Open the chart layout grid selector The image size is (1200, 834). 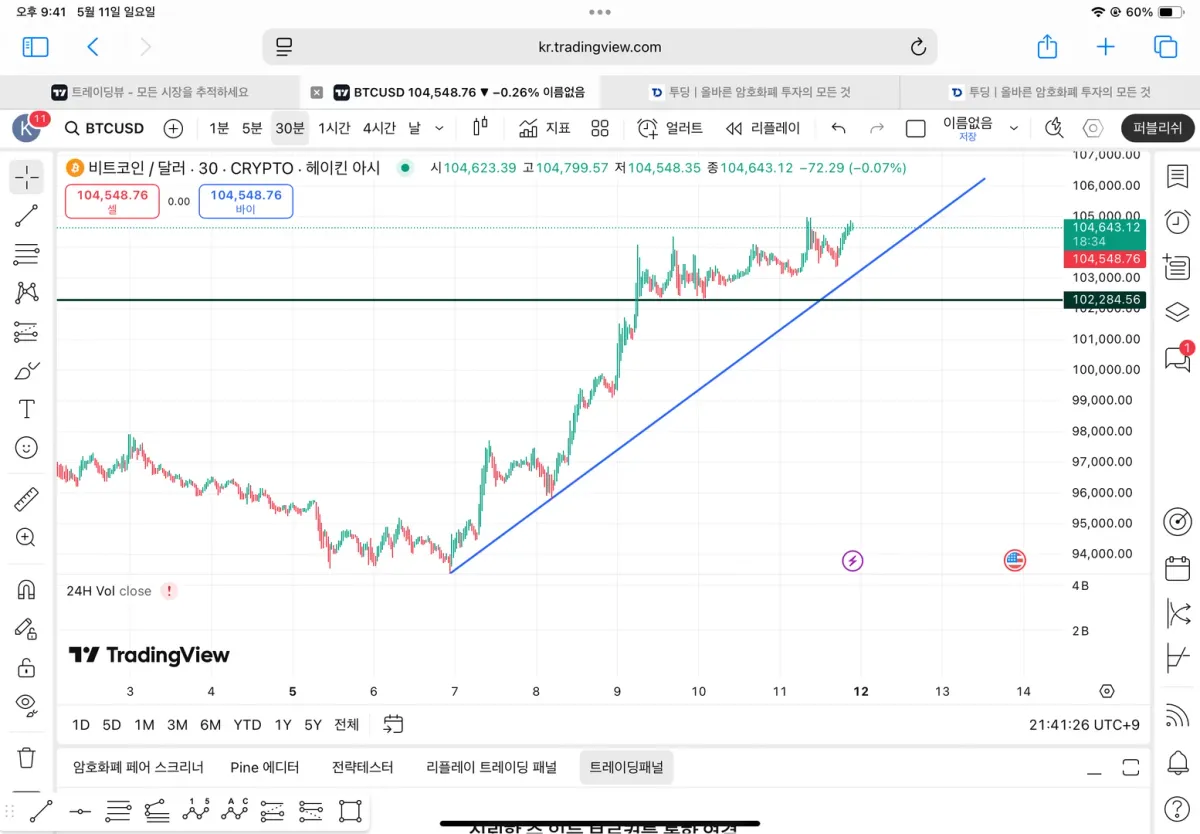coord(600,128)
